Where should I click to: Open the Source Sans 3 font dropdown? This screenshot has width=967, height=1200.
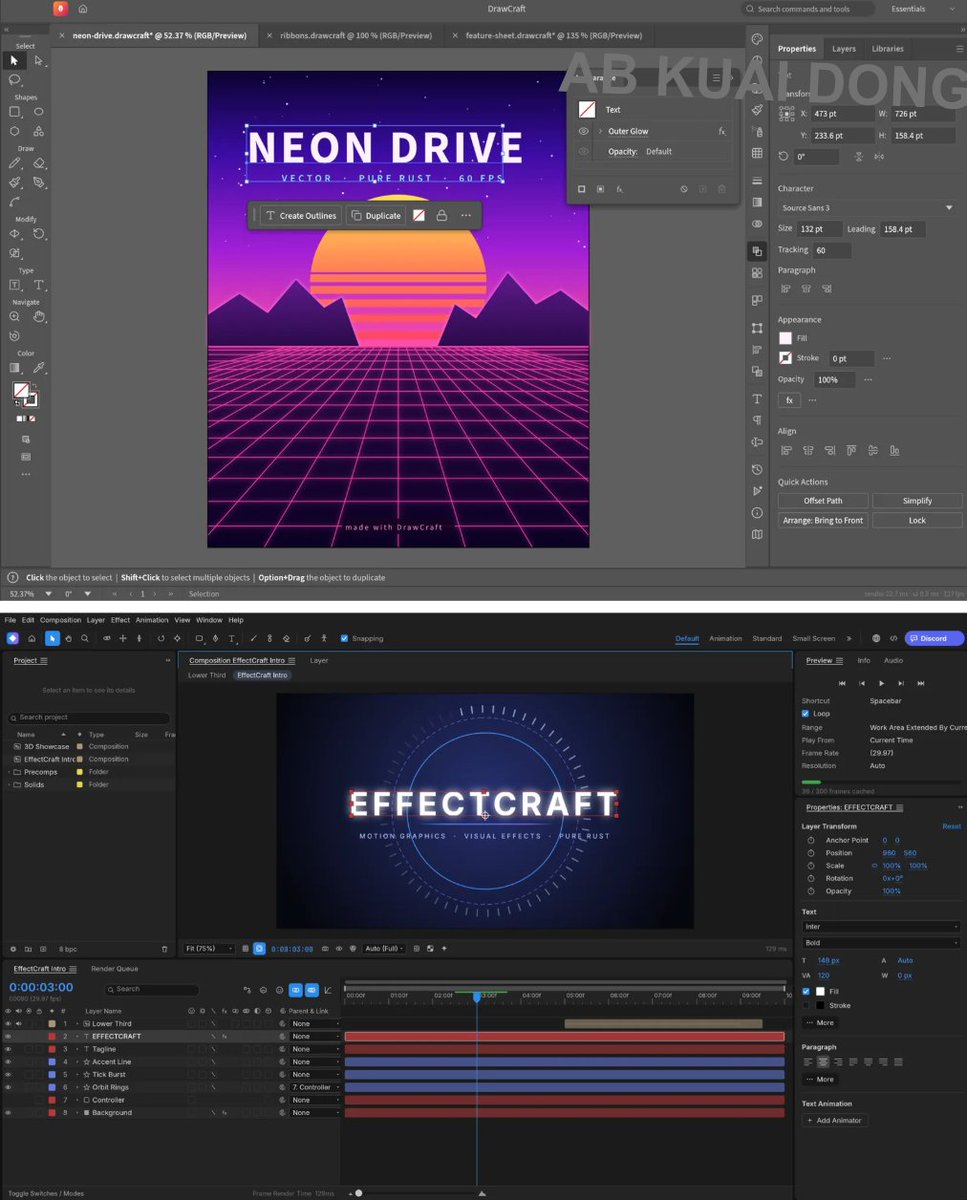coord(867,208)
